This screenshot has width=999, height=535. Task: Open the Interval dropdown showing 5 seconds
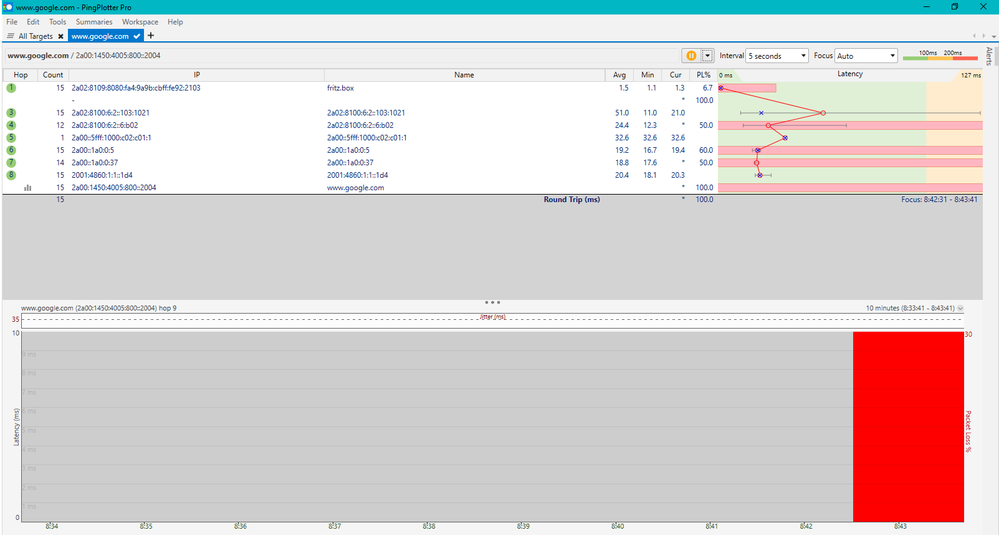coord(777,55)
